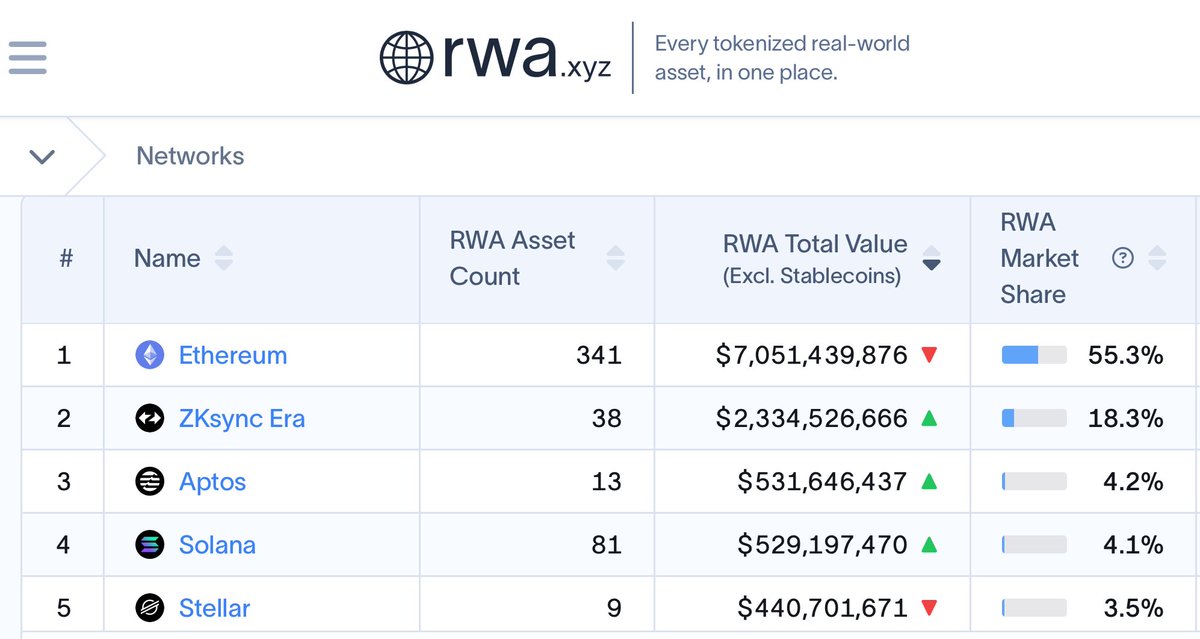
Task: Click Solana's green up trend arrow
Action: 929,544
